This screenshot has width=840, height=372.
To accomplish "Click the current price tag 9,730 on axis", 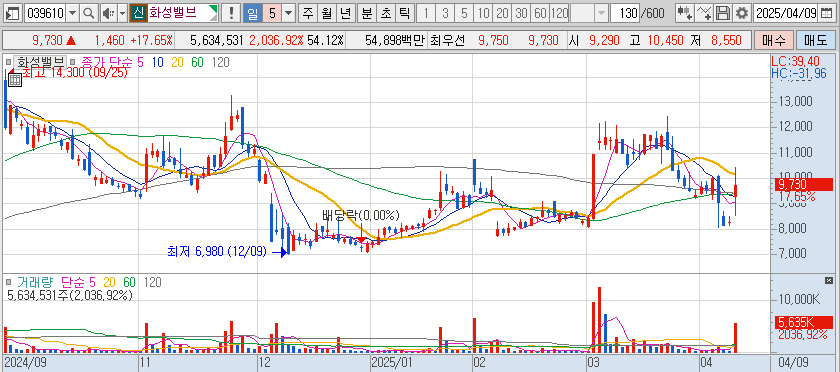I will coord(804,185).
